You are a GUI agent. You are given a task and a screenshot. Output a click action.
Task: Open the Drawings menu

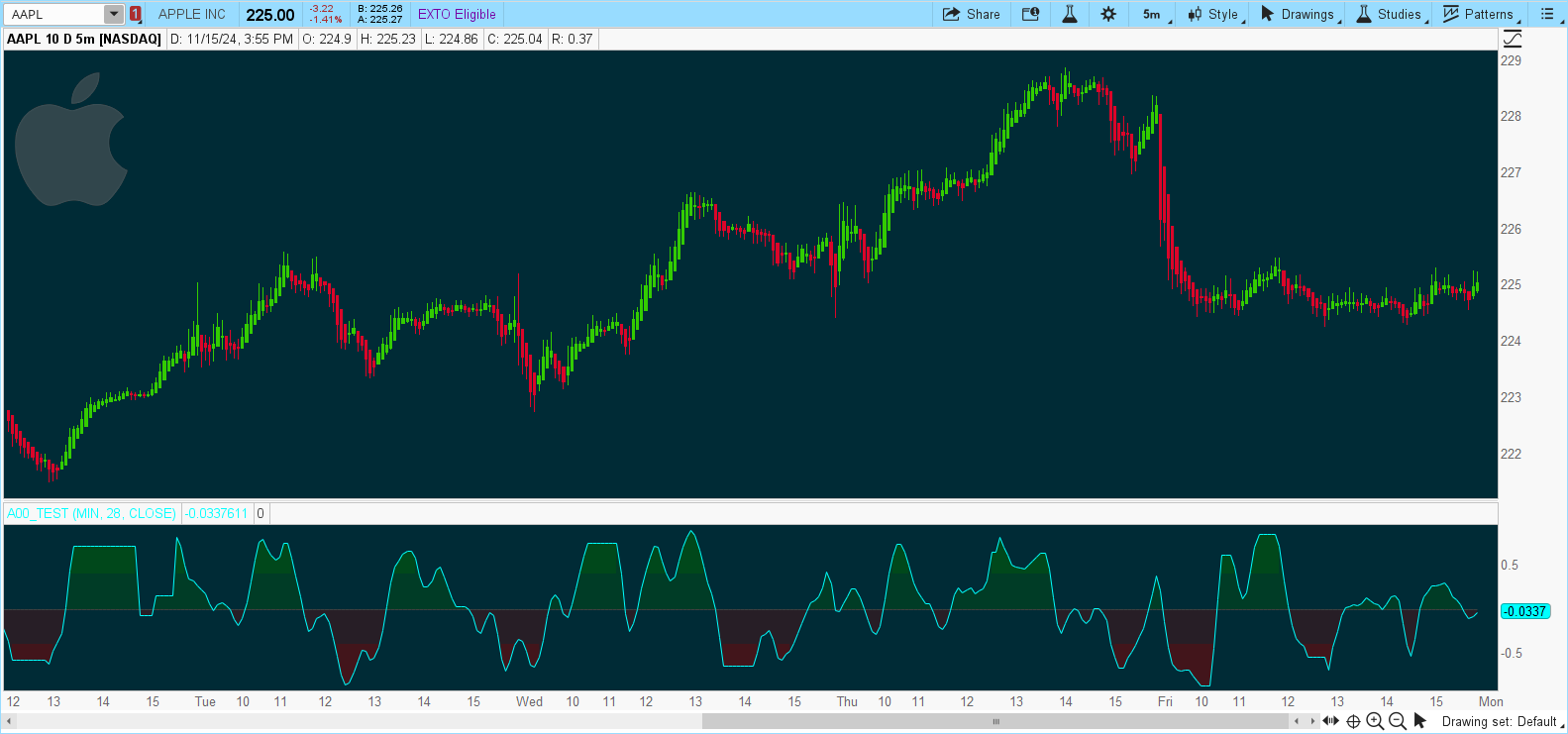[1299, 14]
